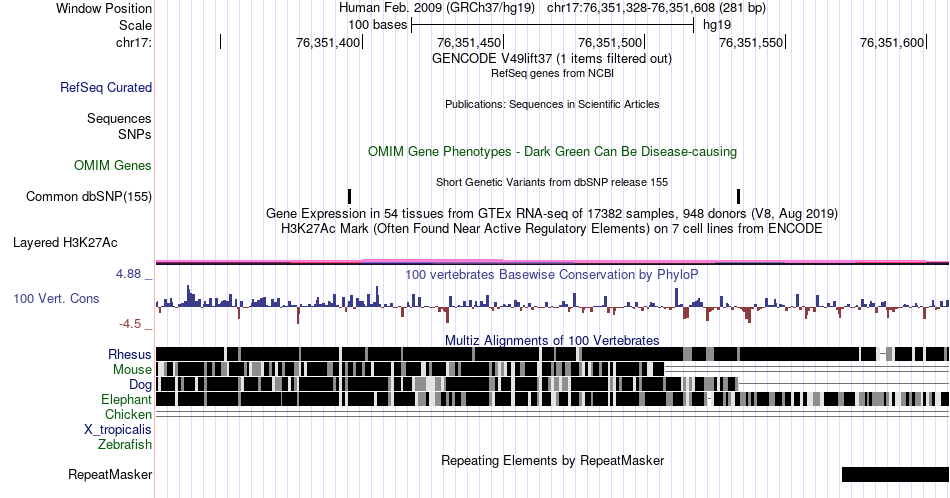The width and height of the screenshot is (950, 498).
Task: Click the Dog alignment block bar
Action: (x=447, y=384)
